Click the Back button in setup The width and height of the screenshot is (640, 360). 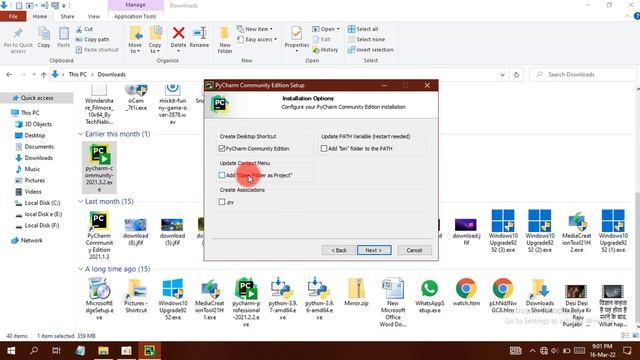[x=338, y=250]
